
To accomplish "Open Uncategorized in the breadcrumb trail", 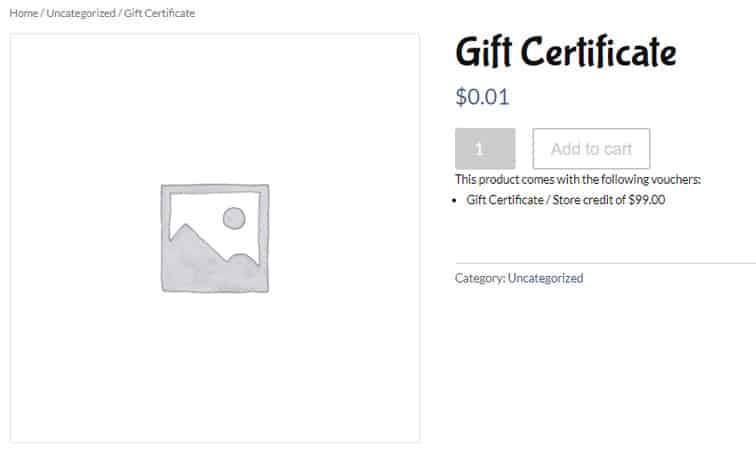I will click(x=81, y=13).
